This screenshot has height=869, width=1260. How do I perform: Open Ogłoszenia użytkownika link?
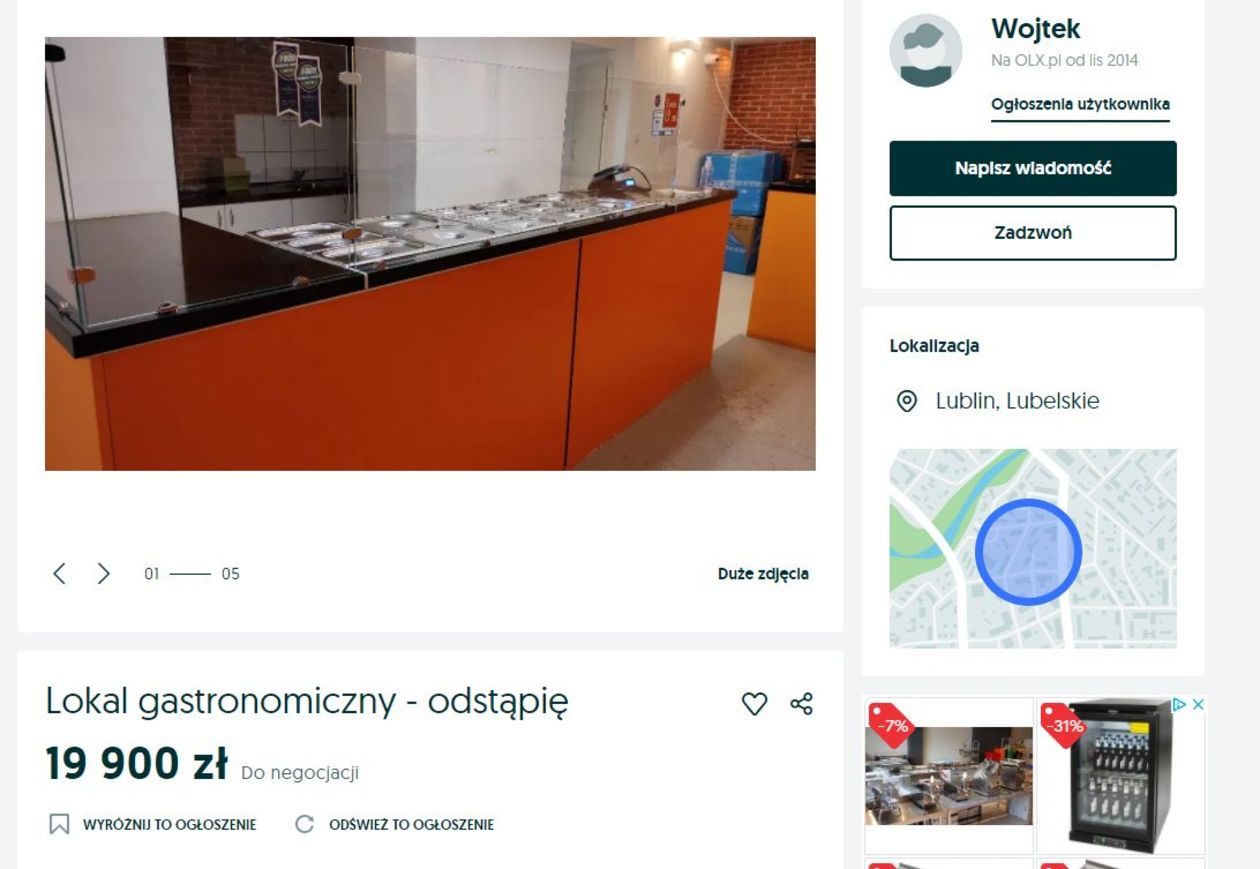[1080, 105]
